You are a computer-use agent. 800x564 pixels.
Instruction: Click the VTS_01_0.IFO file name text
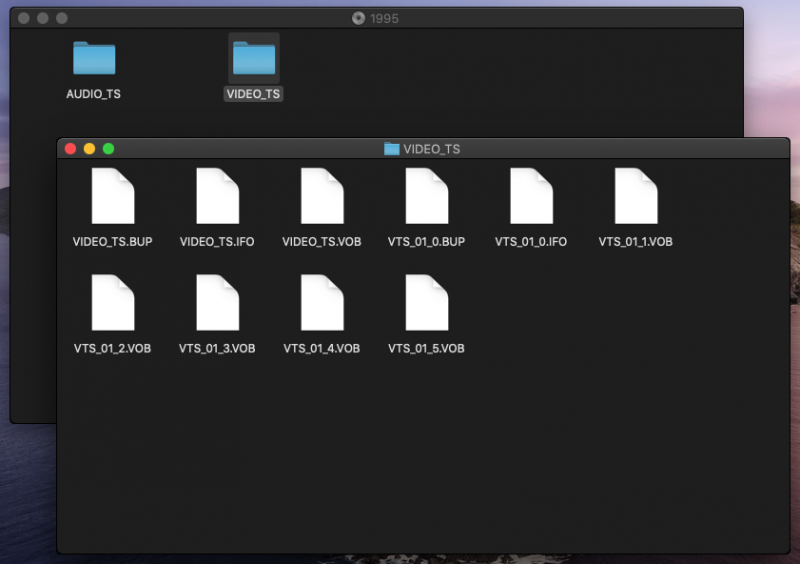click(531, 241)
